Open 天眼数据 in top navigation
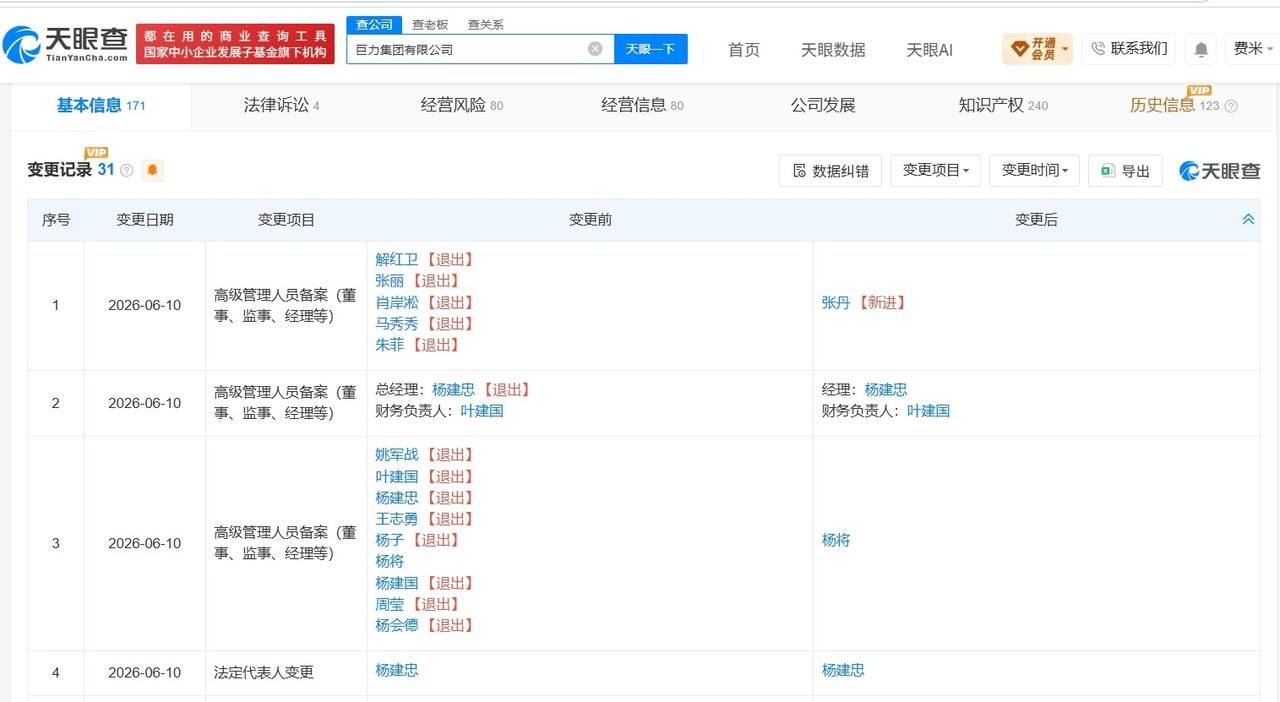 [833, 49]
